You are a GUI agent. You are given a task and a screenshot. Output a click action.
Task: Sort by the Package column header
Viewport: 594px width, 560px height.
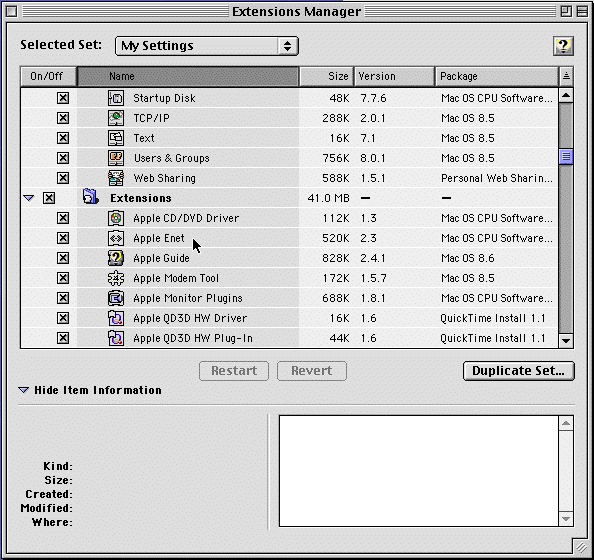point(497,76)
